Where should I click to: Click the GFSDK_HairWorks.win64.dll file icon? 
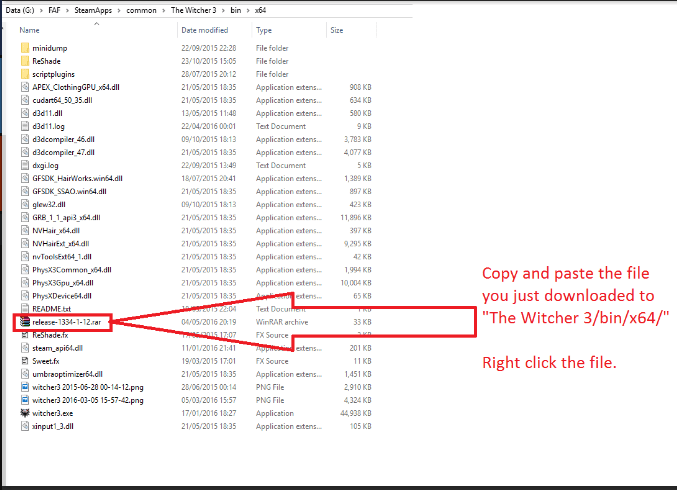click(x=25, y=178)
